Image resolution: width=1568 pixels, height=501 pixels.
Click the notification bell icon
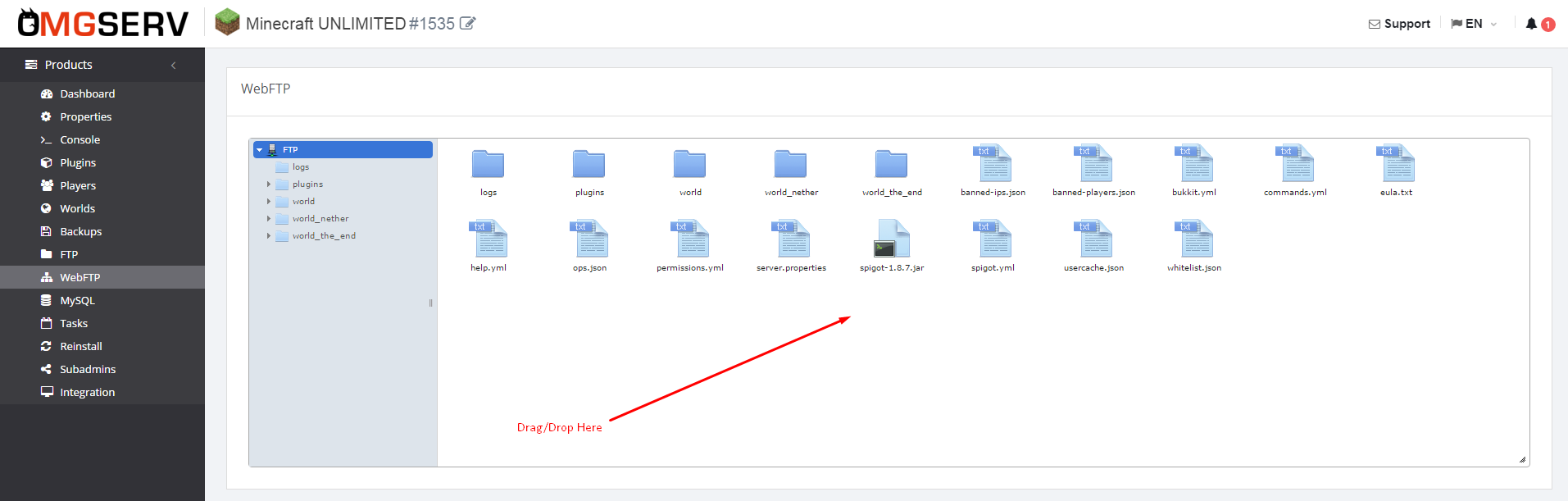[x=1531, y=24]
